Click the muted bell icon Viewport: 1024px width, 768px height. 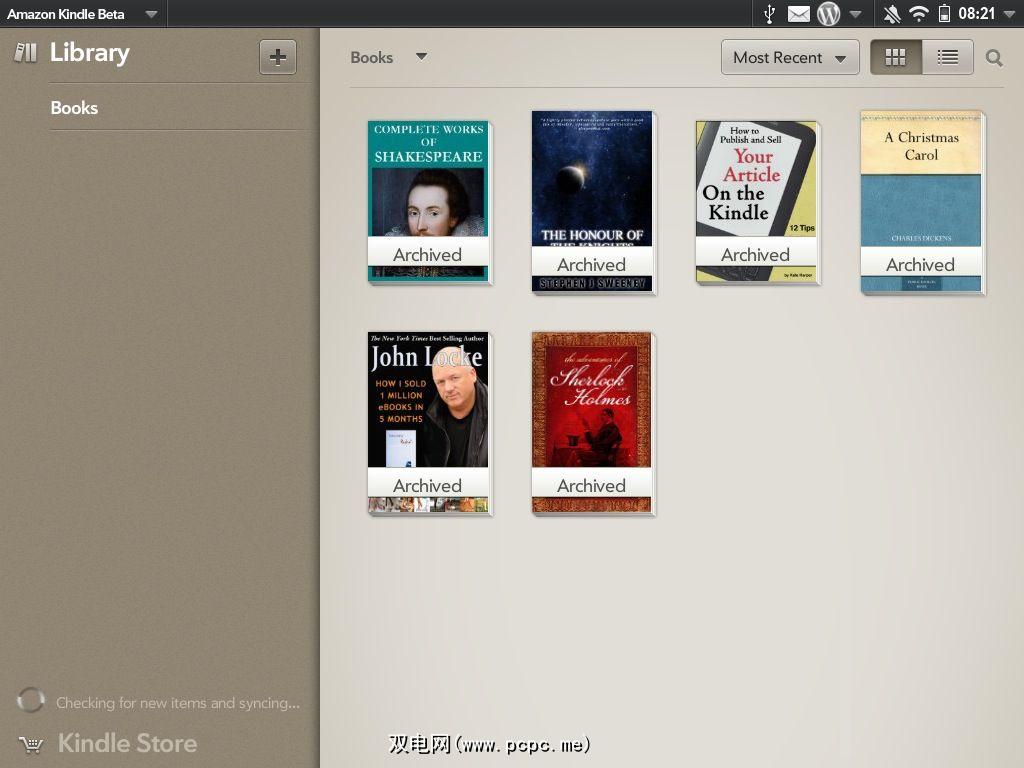click(x=891, y=14)
